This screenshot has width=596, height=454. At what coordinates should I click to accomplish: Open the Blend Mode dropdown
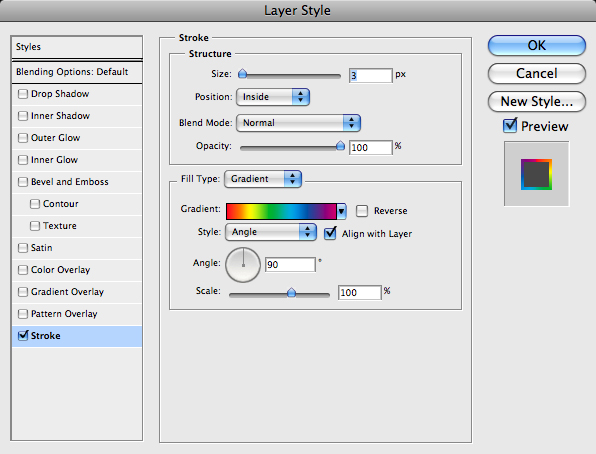(298, 123)
